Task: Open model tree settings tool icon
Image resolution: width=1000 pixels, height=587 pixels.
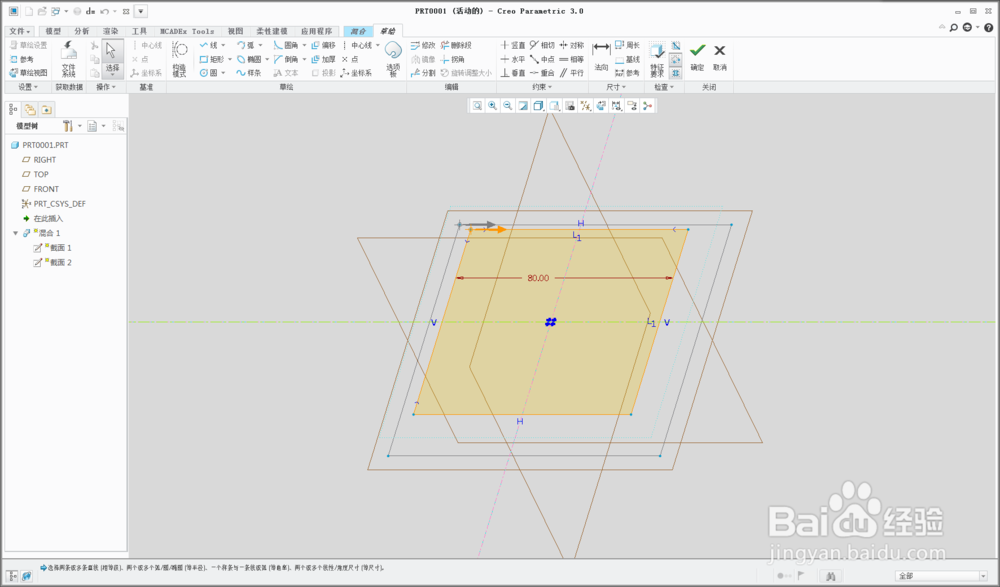Action: (68, 126)
